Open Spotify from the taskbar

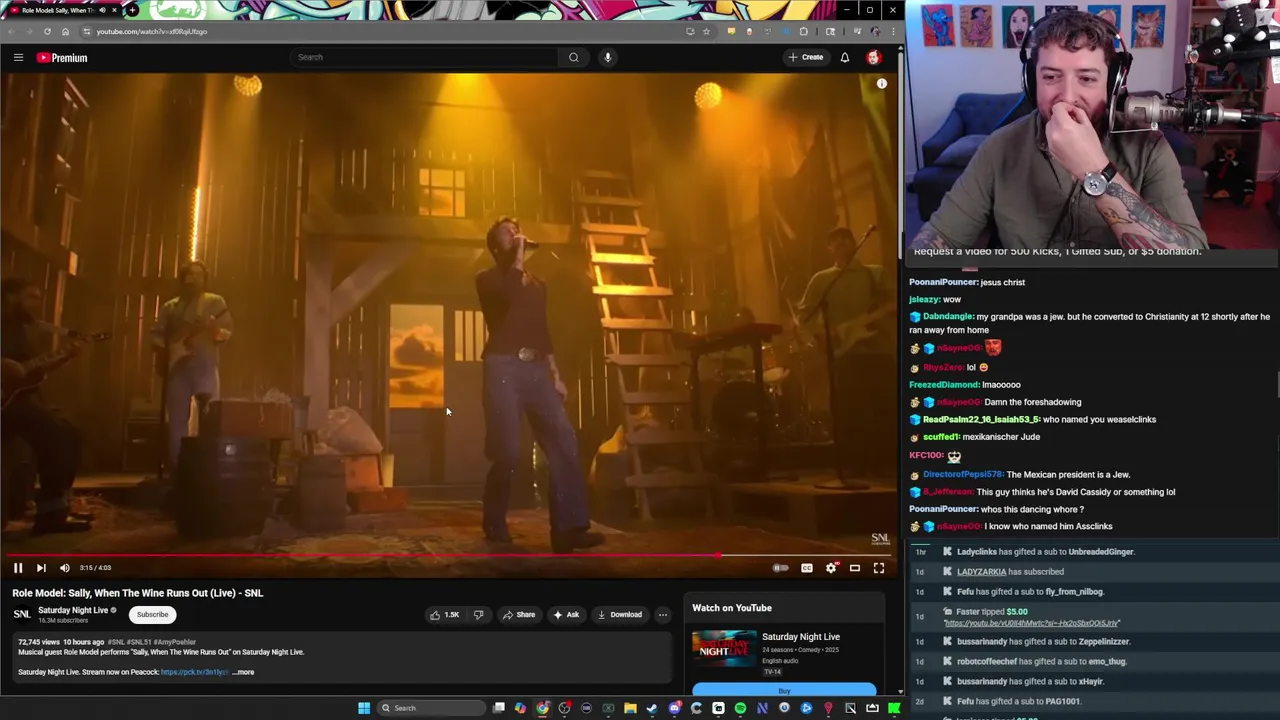[740, 708]
